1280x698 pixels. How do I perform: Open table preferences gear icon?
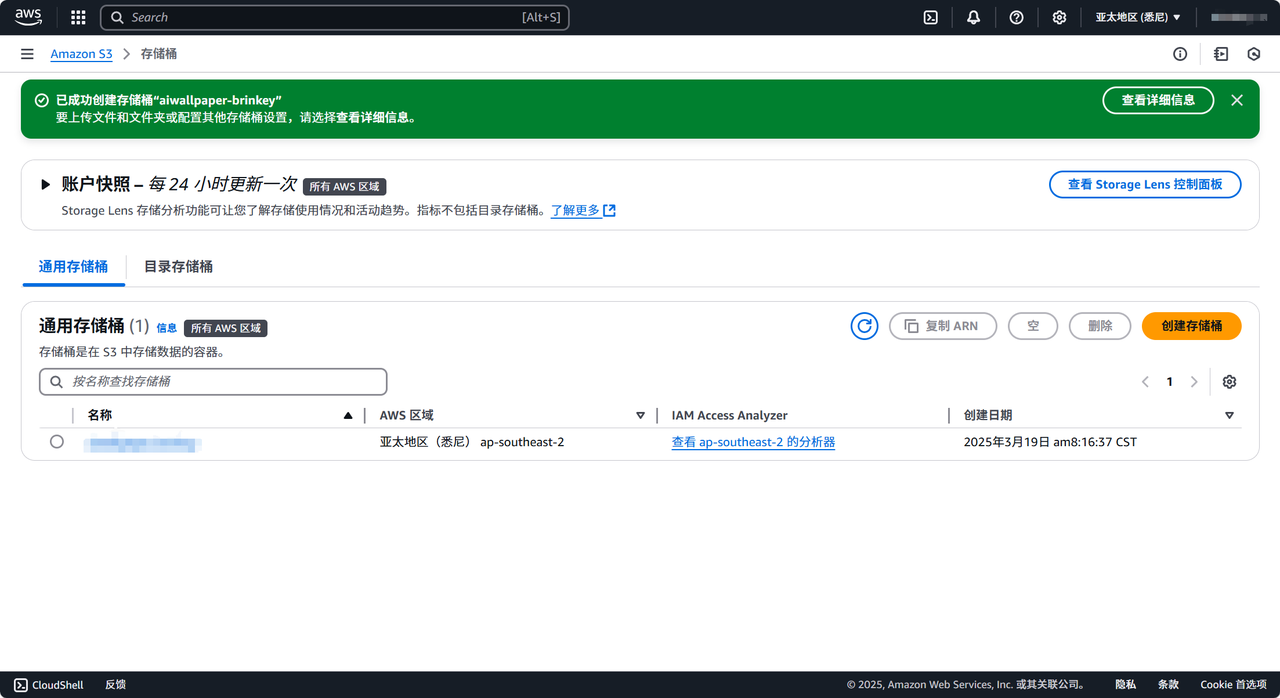click(1230, 382)
